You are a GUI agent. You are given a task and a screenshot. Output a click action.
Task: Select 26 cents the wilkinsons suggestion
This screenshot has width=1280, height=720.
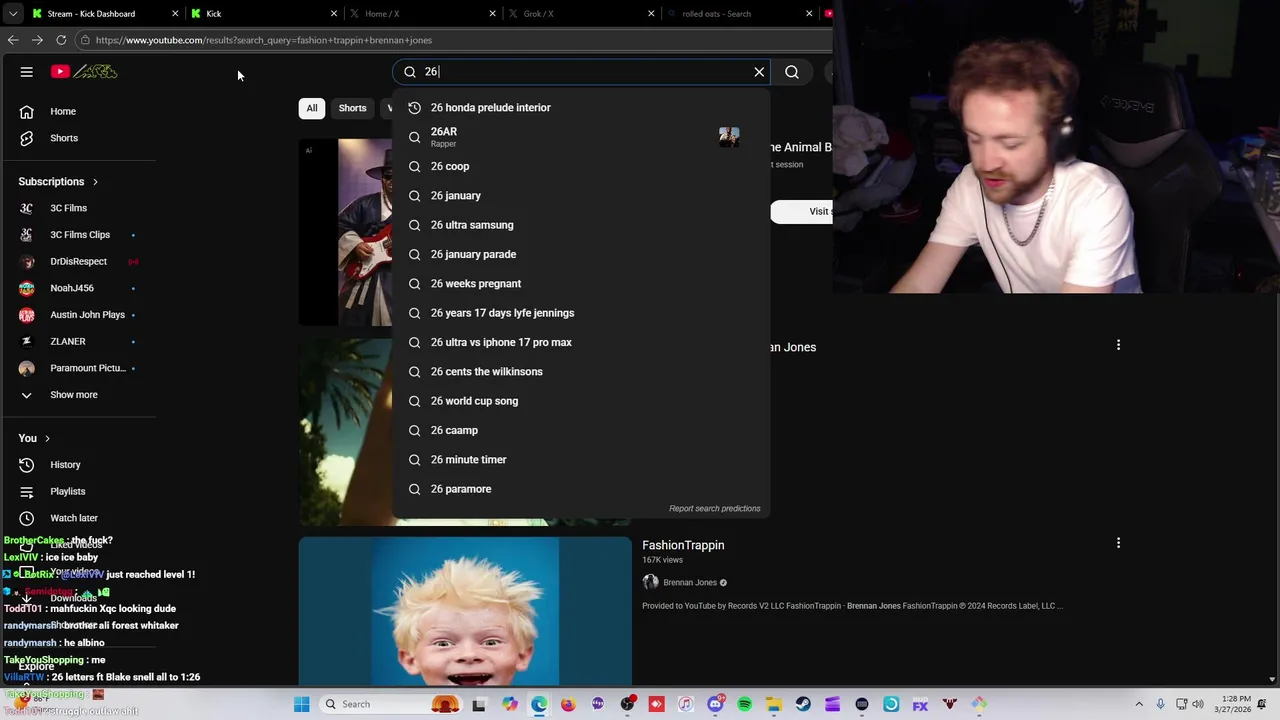pos(581,372)
